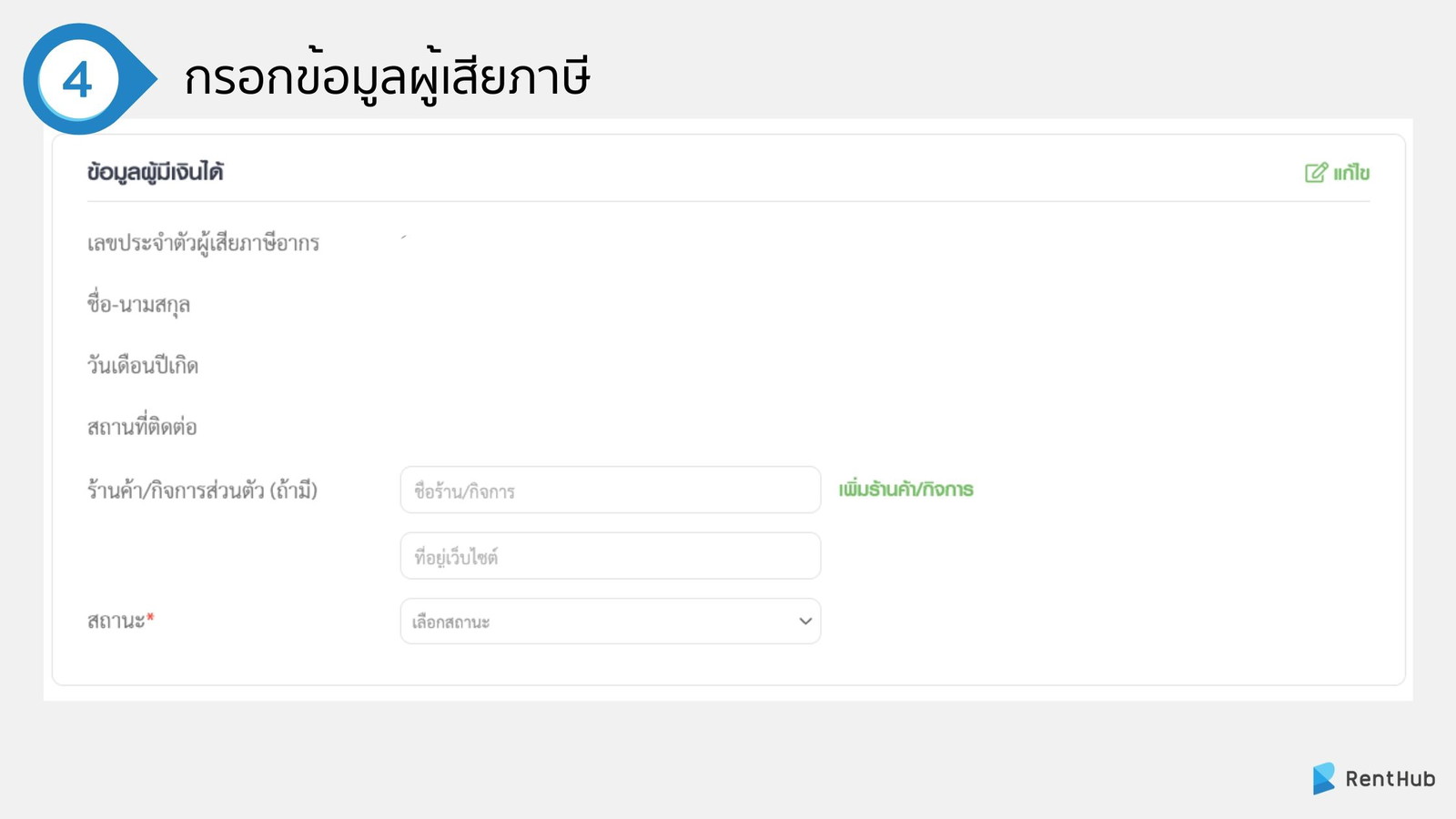Viewport: 1456px width, 819px height.
Task: Click the เพิ่มร้านค้า/กิจการ green link
Action: (905, 490)
